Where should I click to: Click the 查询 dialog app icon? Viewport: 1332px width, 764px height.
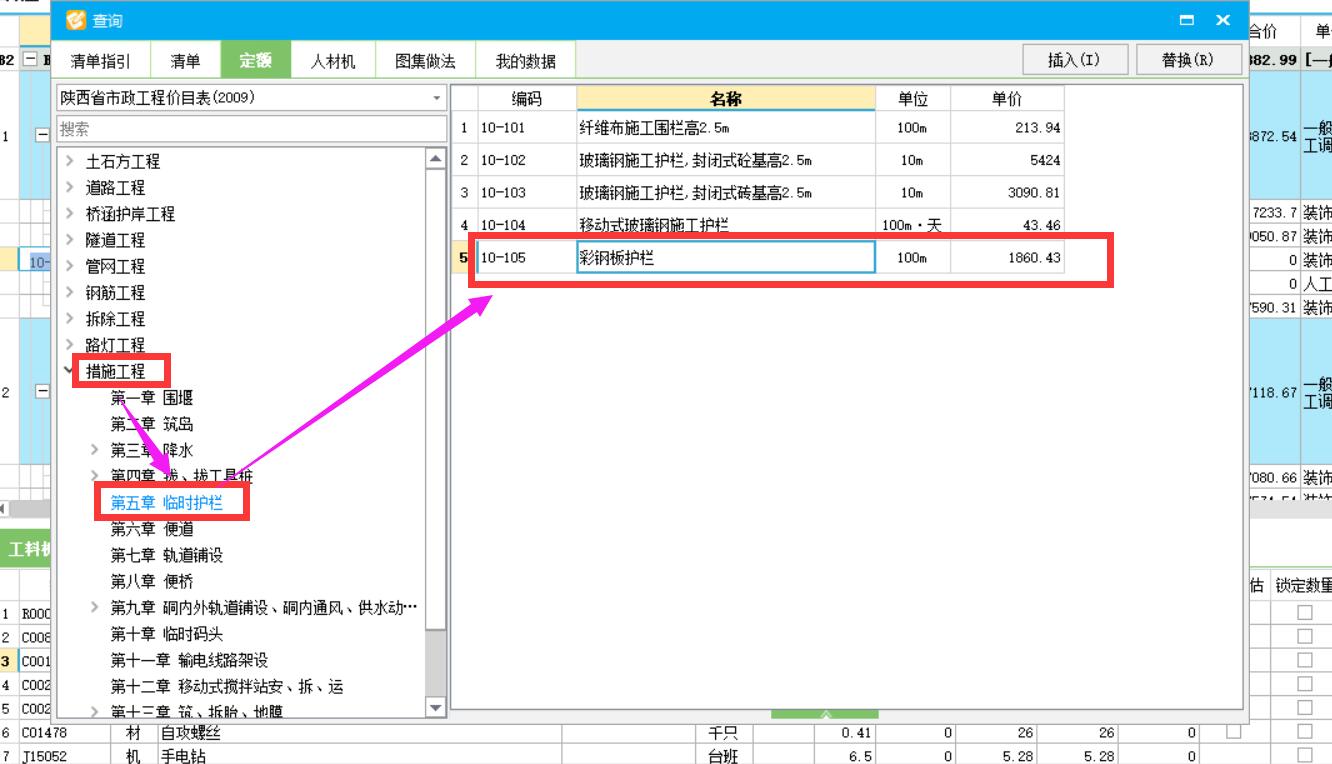tap(76, 20)
